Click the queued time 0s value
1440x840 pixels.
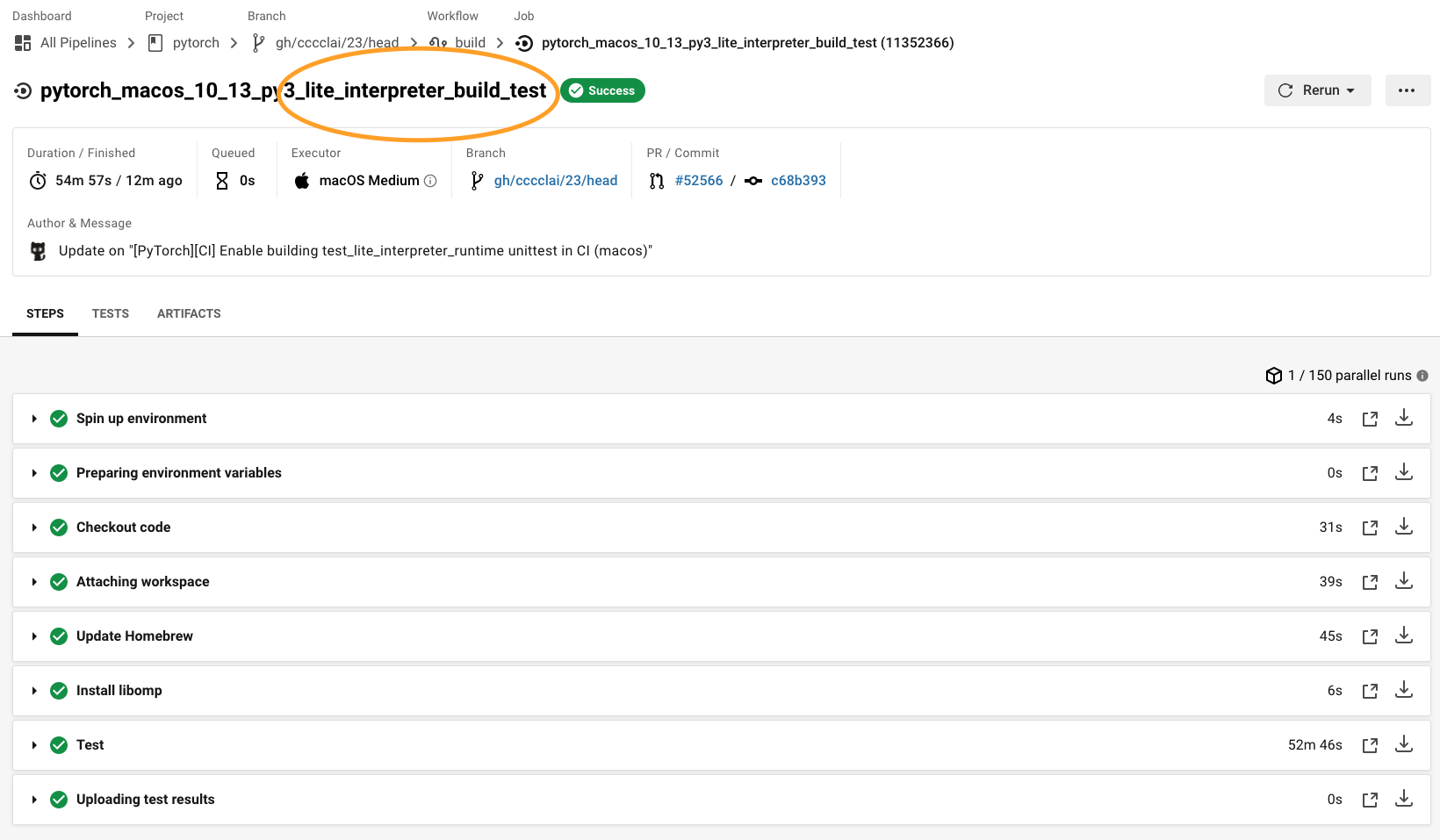coord(247,181)
